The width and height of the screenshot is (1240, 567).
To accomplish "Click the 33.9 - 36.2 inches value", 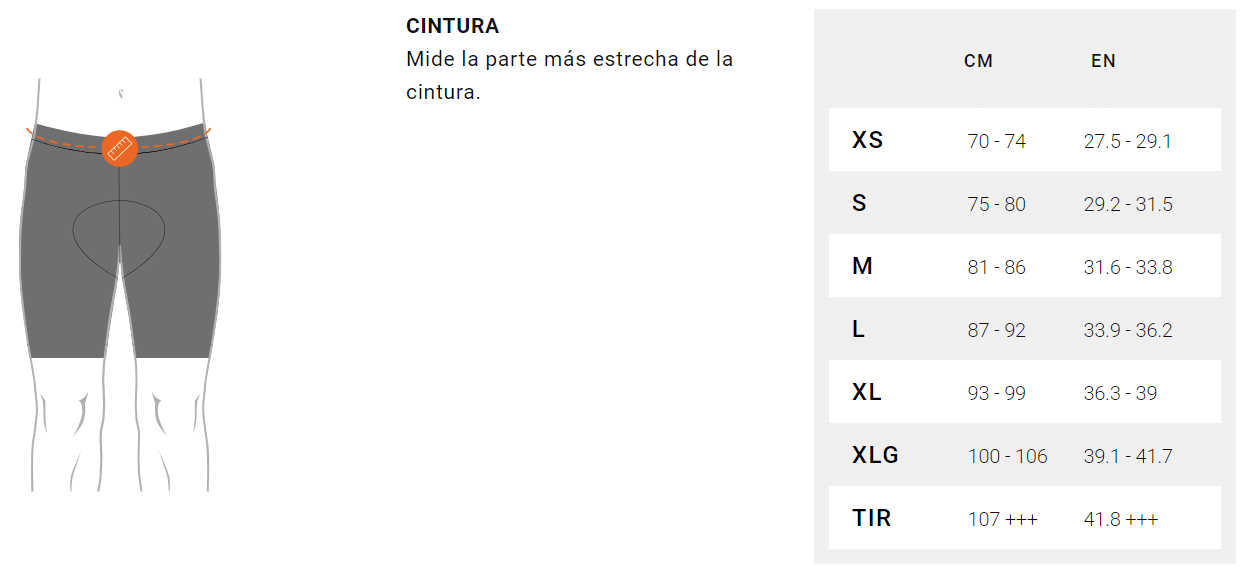I will tap(1128, 330).
